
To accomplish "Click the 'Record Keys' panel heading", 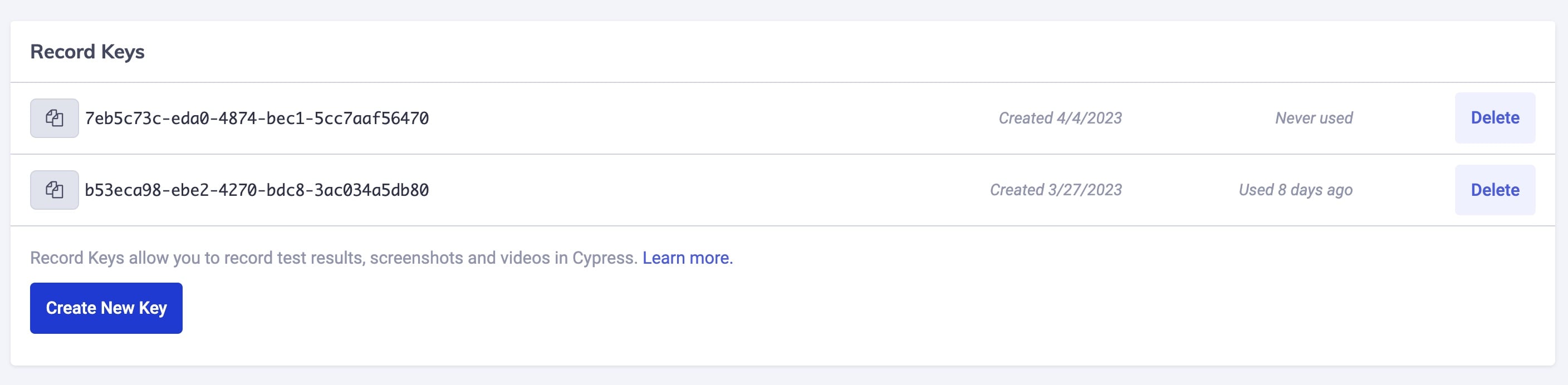I will click(x=87, y=52).
